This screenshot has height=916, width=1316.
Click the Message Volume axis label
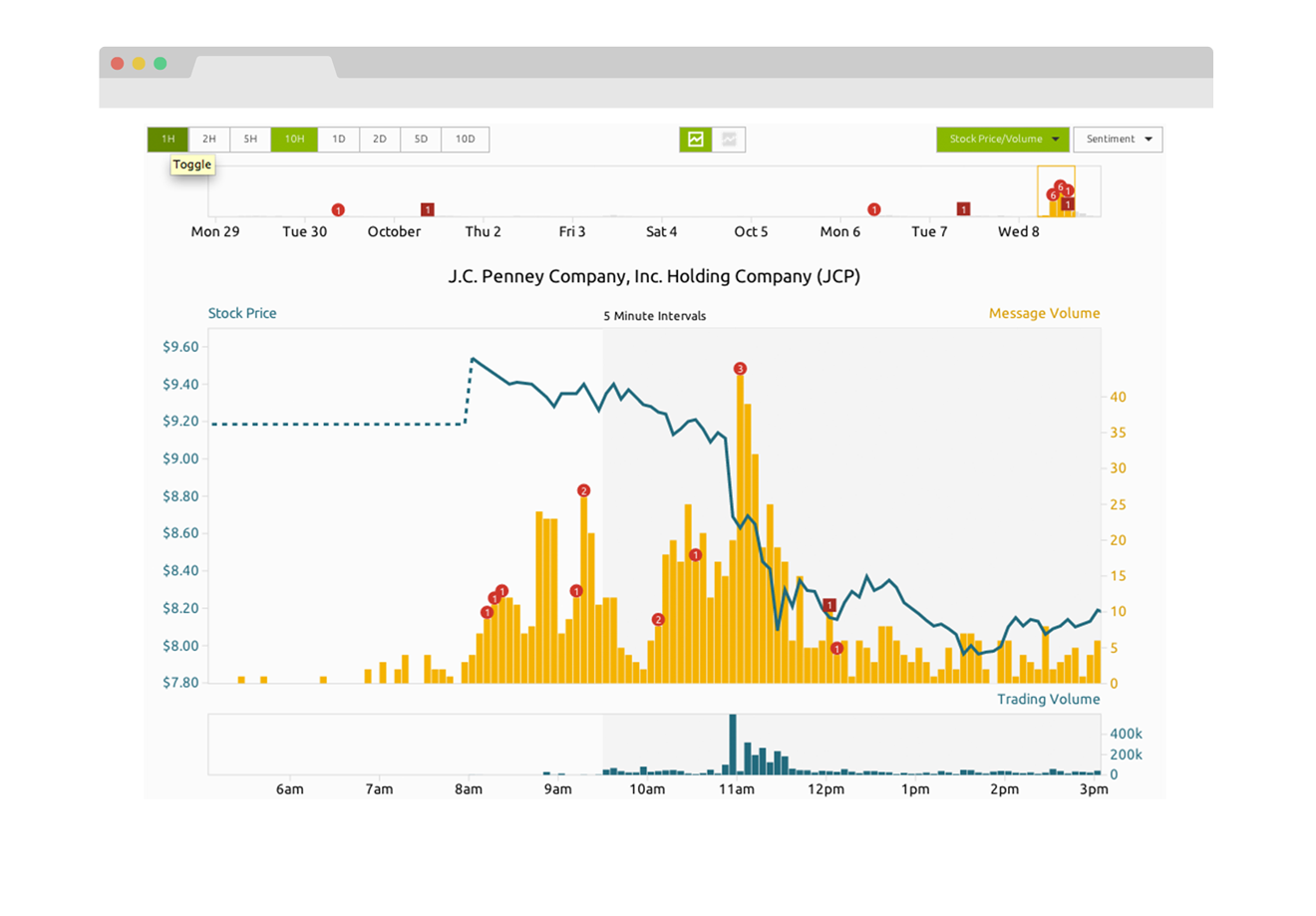click(1045, 313)
